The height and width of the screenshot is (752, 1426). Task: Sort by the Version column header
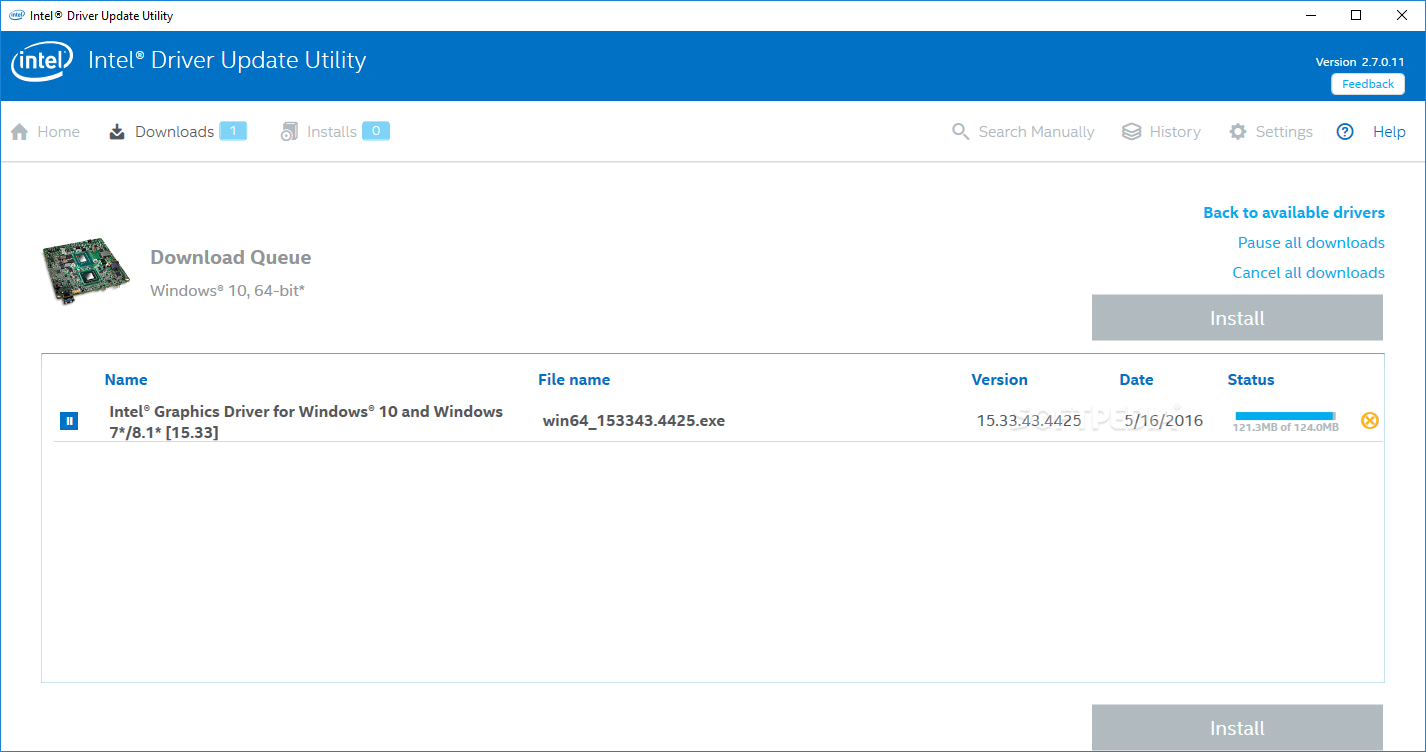(x=999, y=380)
